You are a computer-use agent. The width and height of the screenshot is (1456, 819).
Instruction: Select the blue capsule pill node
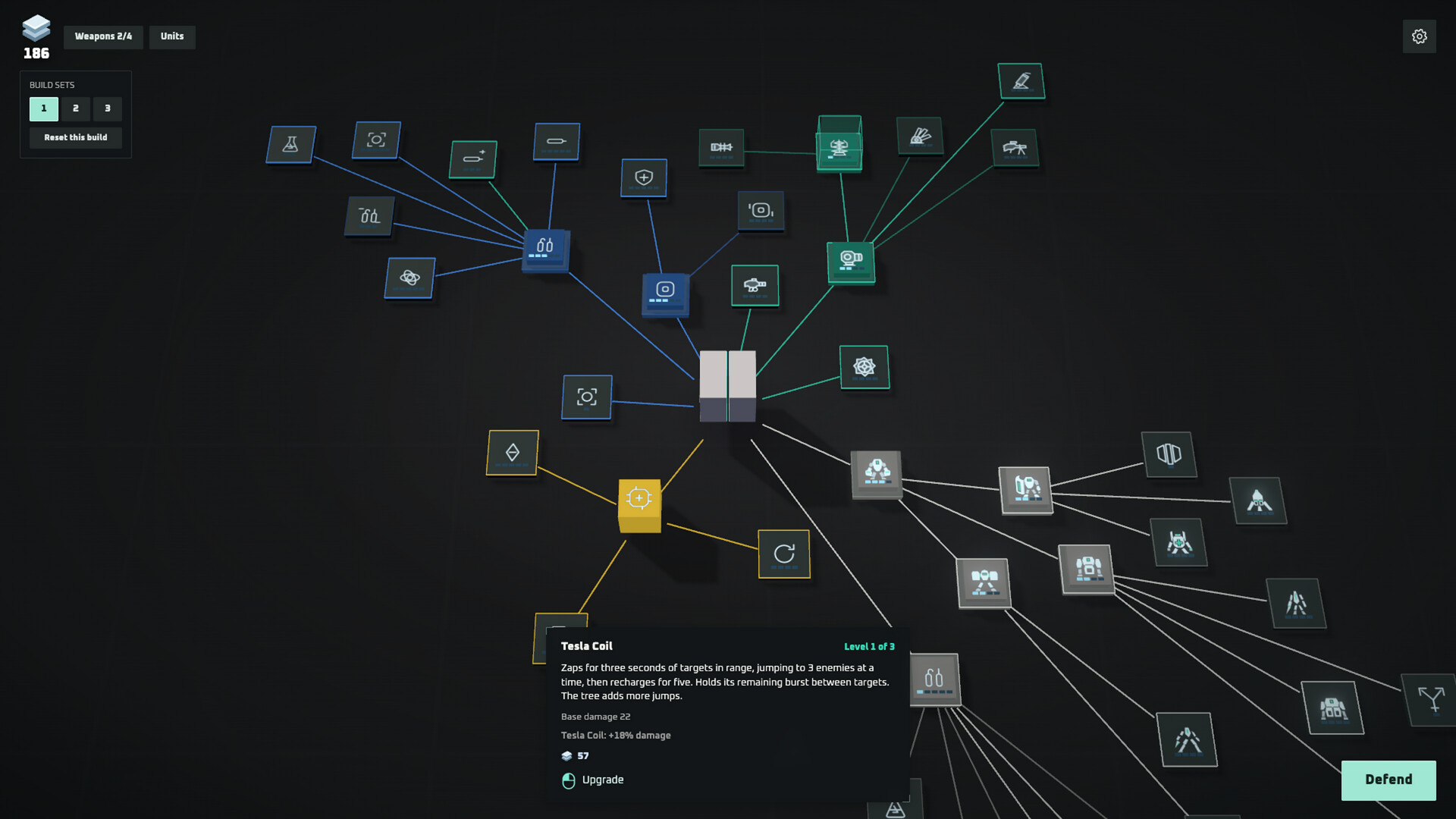point(557,141)
